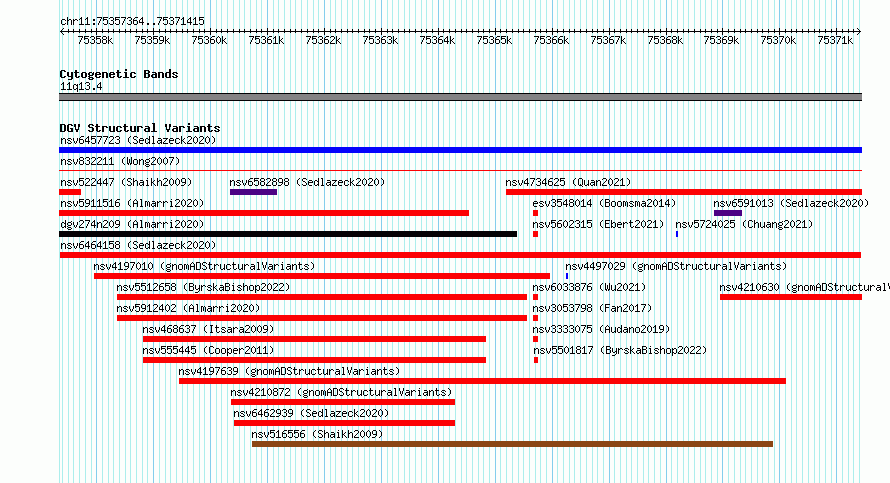Open the nsv832211 (Wong2007) variant label
The image size is (890, 483).
click(x=120, y=161)
